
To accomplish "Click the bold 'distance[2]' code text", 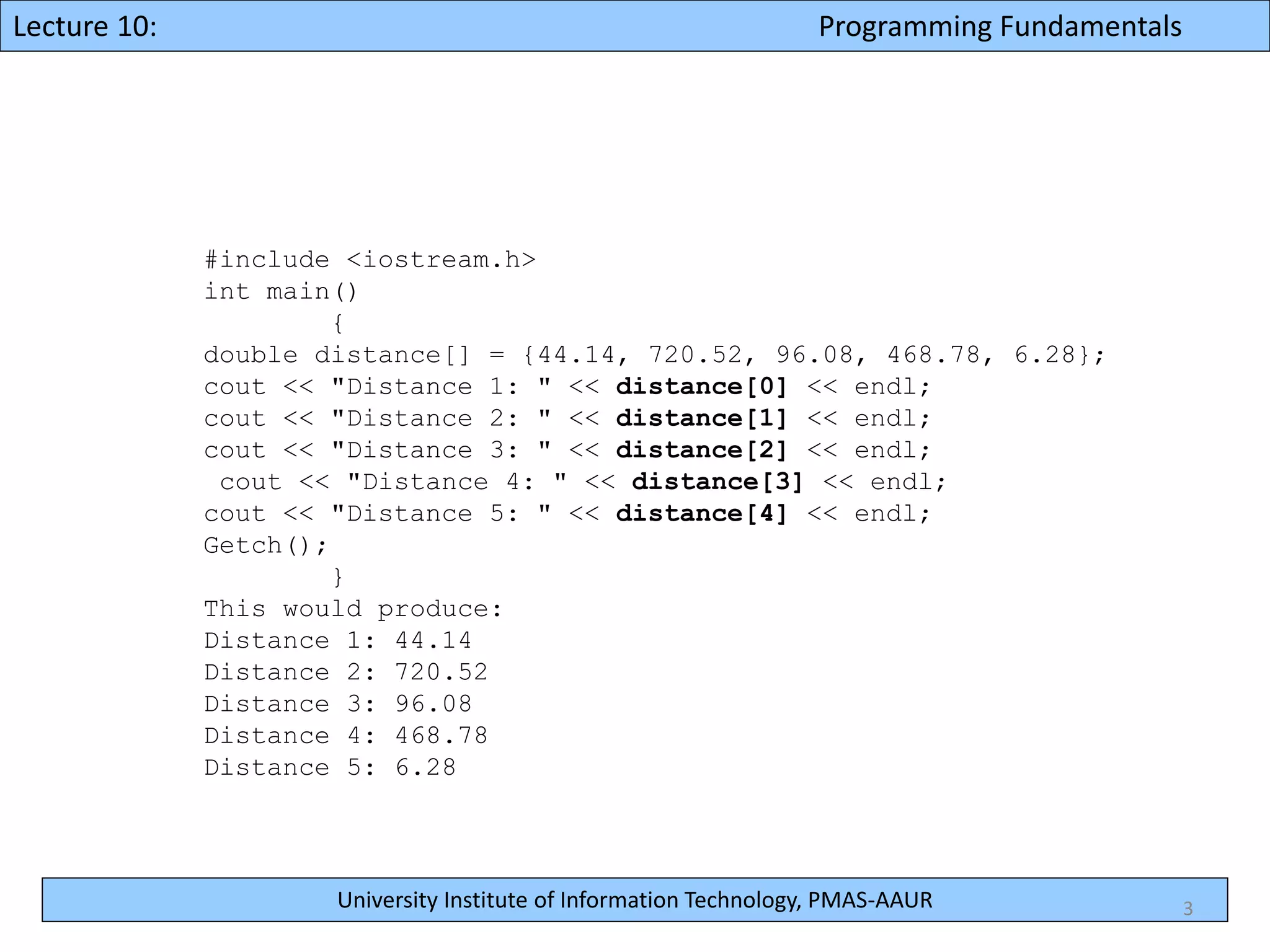I will [x=701, y=449].
